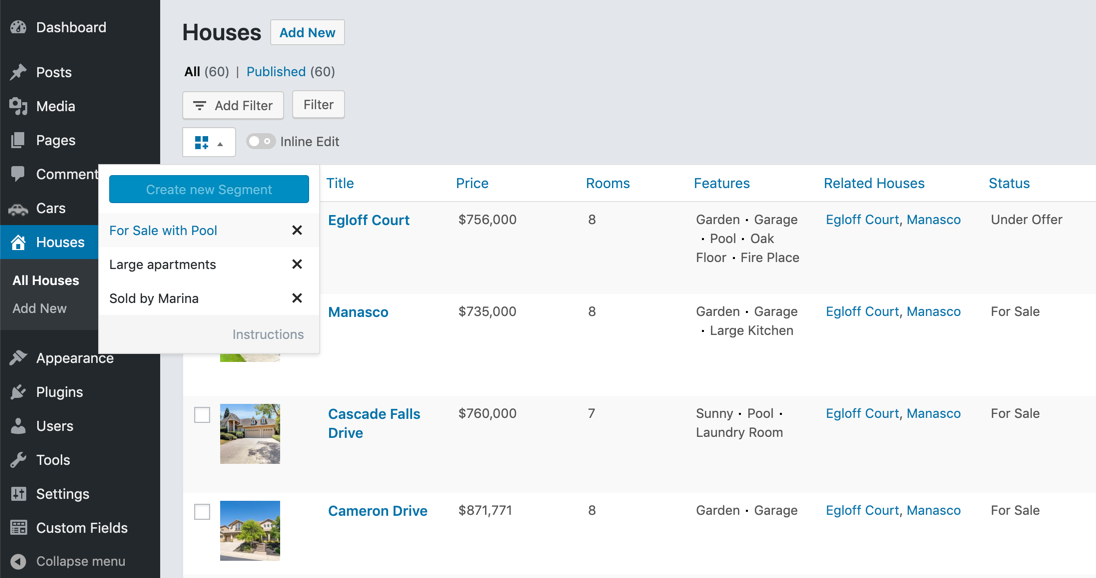The width and height of the screenshot is (1096, 578).
Task: Open Add New submenu under Houses
Action: [x=39, y=308]
